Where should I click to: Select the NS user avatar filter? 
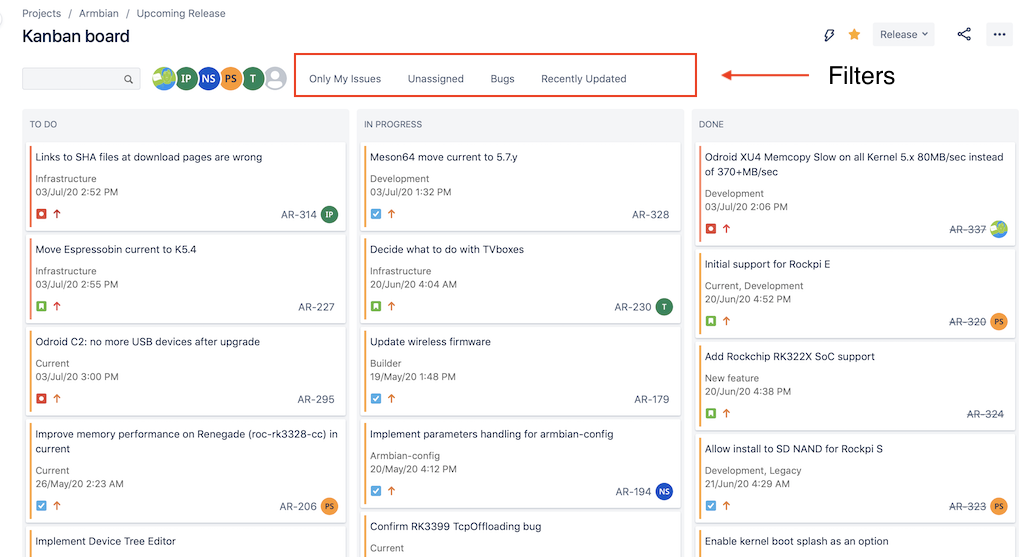(208, 79)
